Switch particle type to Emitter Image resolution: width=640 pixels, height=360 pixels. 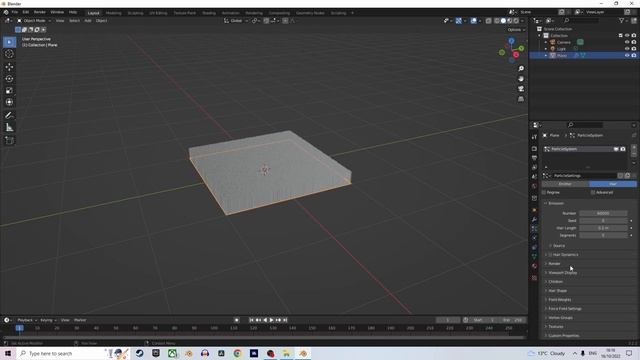tap(565, 184)
